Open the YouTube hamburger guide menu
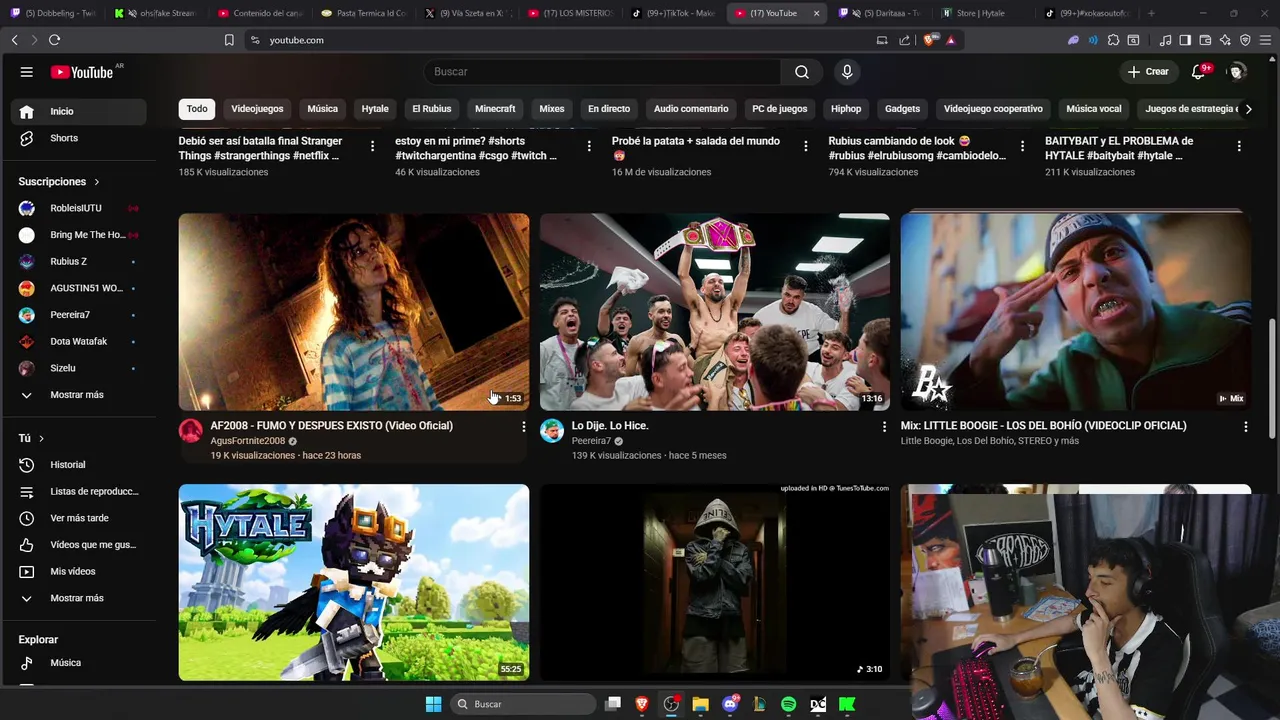The height and width of the screenshot is (720, 1280). coord(27,72)
